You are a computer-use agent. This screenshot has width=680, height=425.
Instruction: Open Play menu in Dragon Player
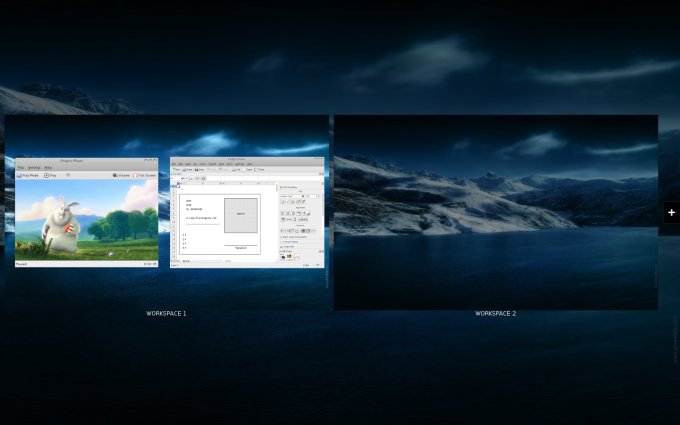click(21, 168)
